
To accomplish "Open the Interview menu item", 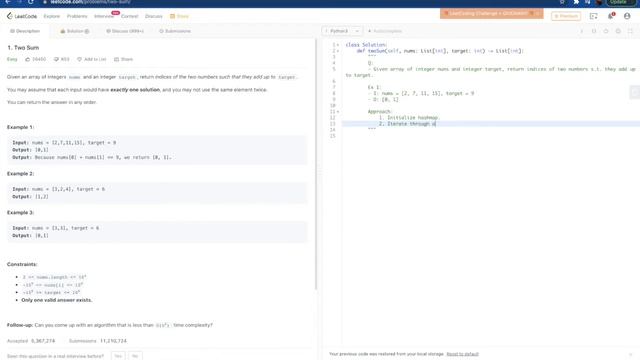I will pos(104,16).
